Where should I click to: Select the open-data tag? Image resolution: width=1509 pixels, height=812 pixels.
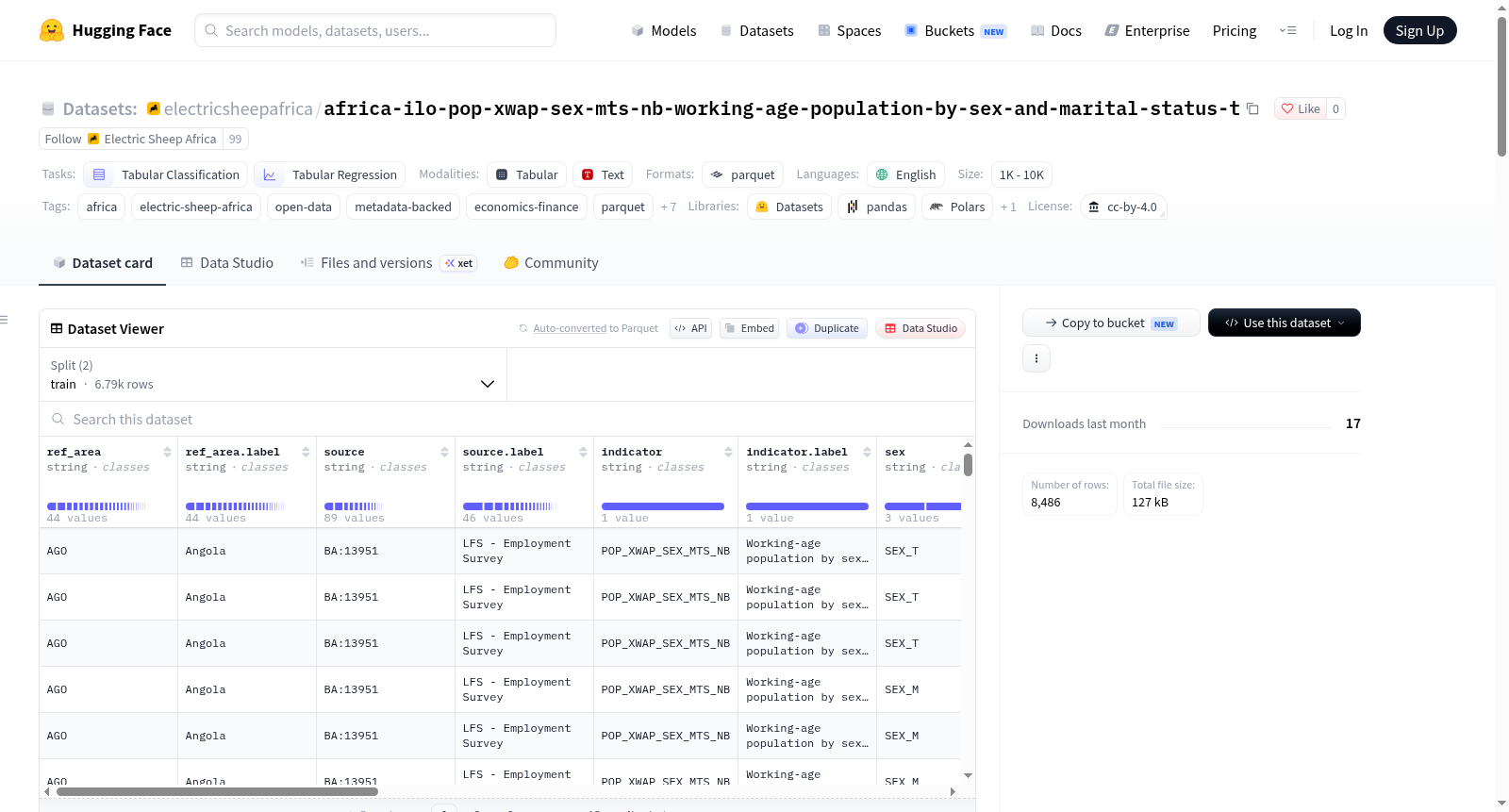click(x=304, y=207)
